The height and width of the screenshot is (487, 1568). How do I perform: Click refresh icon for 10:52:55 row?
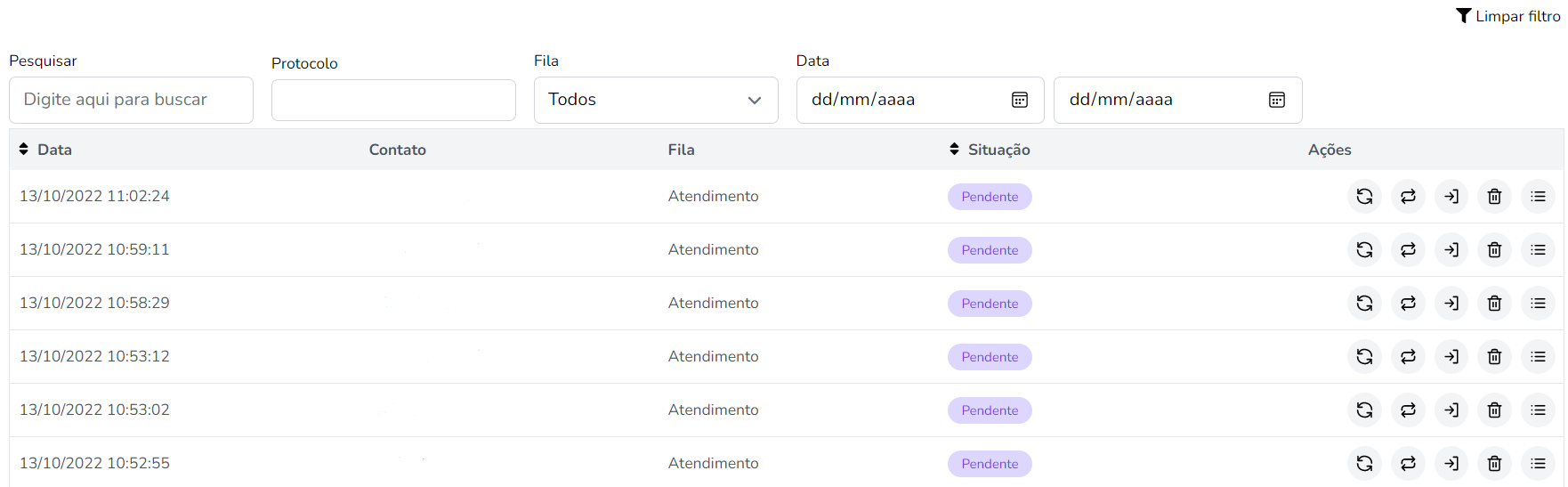tap(1364, 464)
